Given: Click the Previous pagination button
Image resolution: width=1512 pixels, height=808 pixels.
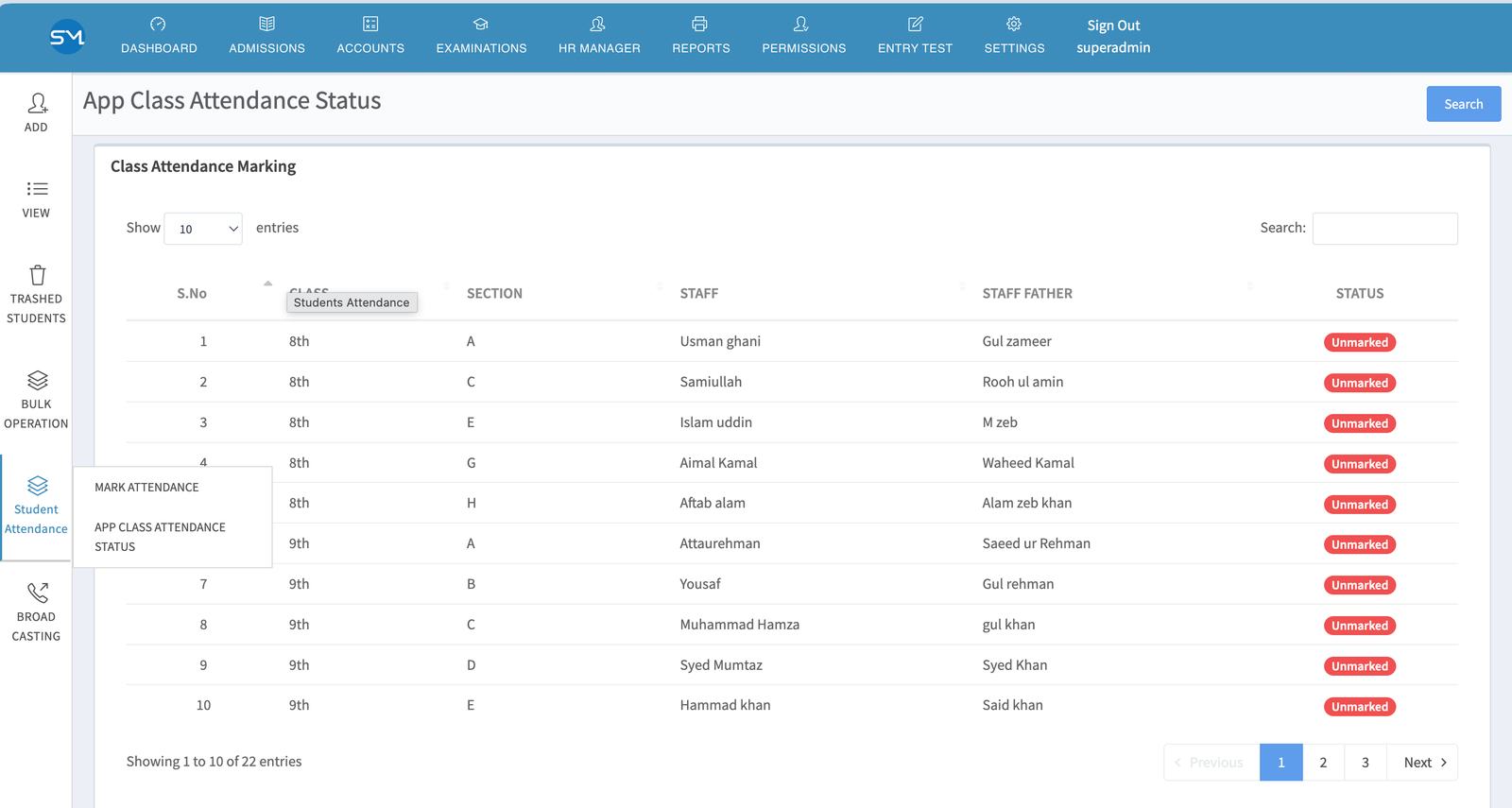Looking at the screenshot, I should [1212, 763].
